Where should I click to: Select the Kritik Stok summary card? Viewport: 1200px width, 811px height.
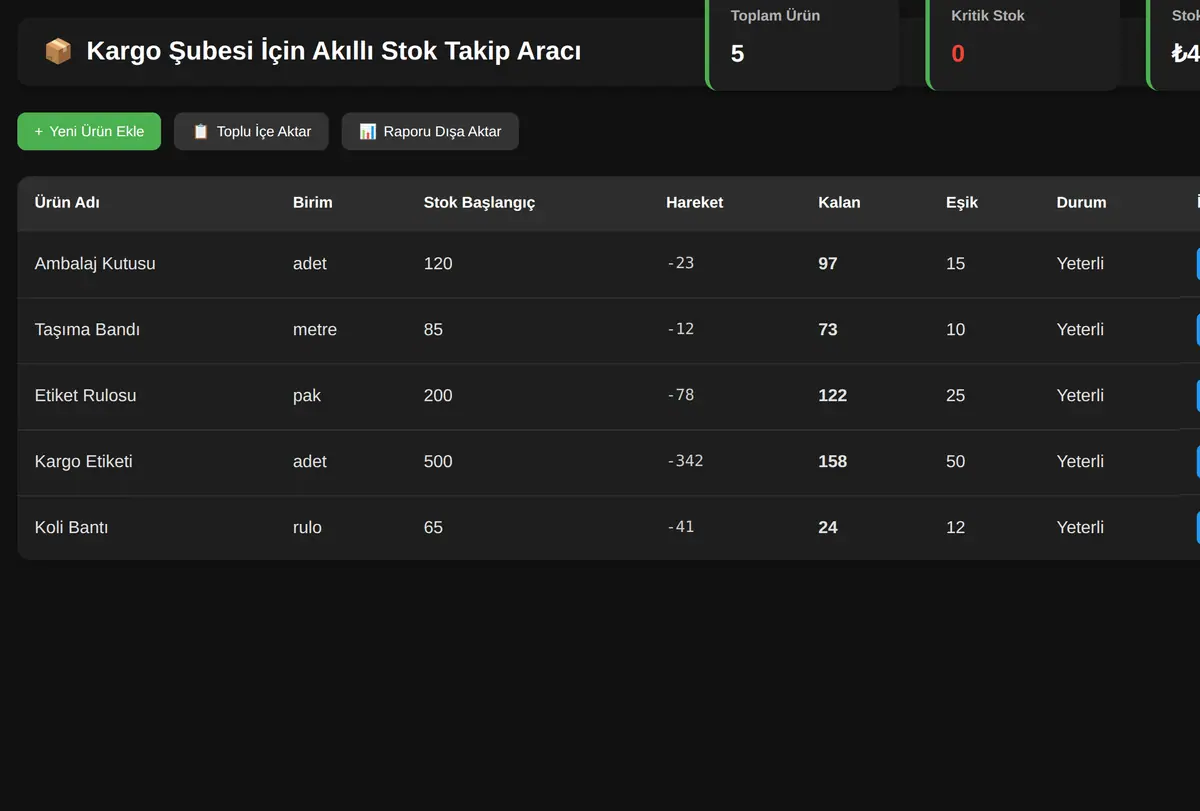(1023, 43)
